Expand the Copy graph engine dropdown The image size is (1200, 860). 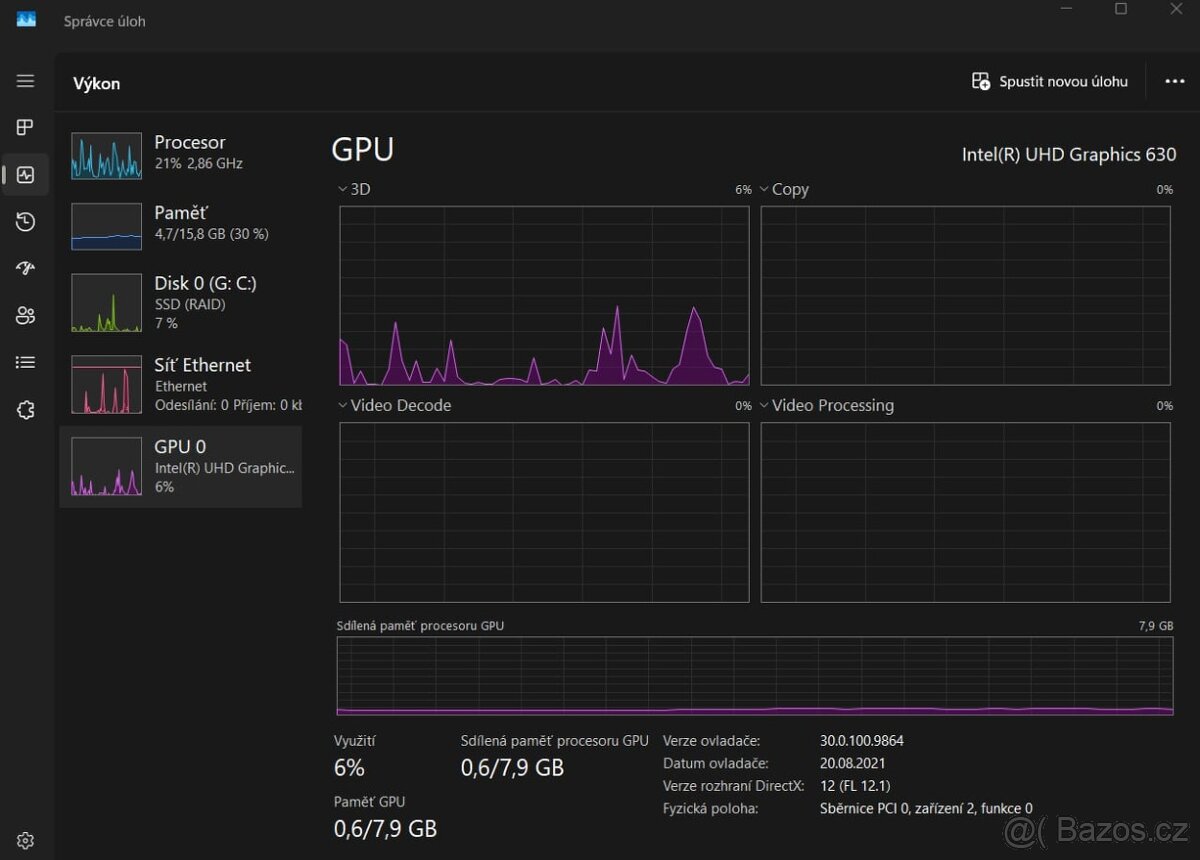pyautogui.click(x=785, y=189)
